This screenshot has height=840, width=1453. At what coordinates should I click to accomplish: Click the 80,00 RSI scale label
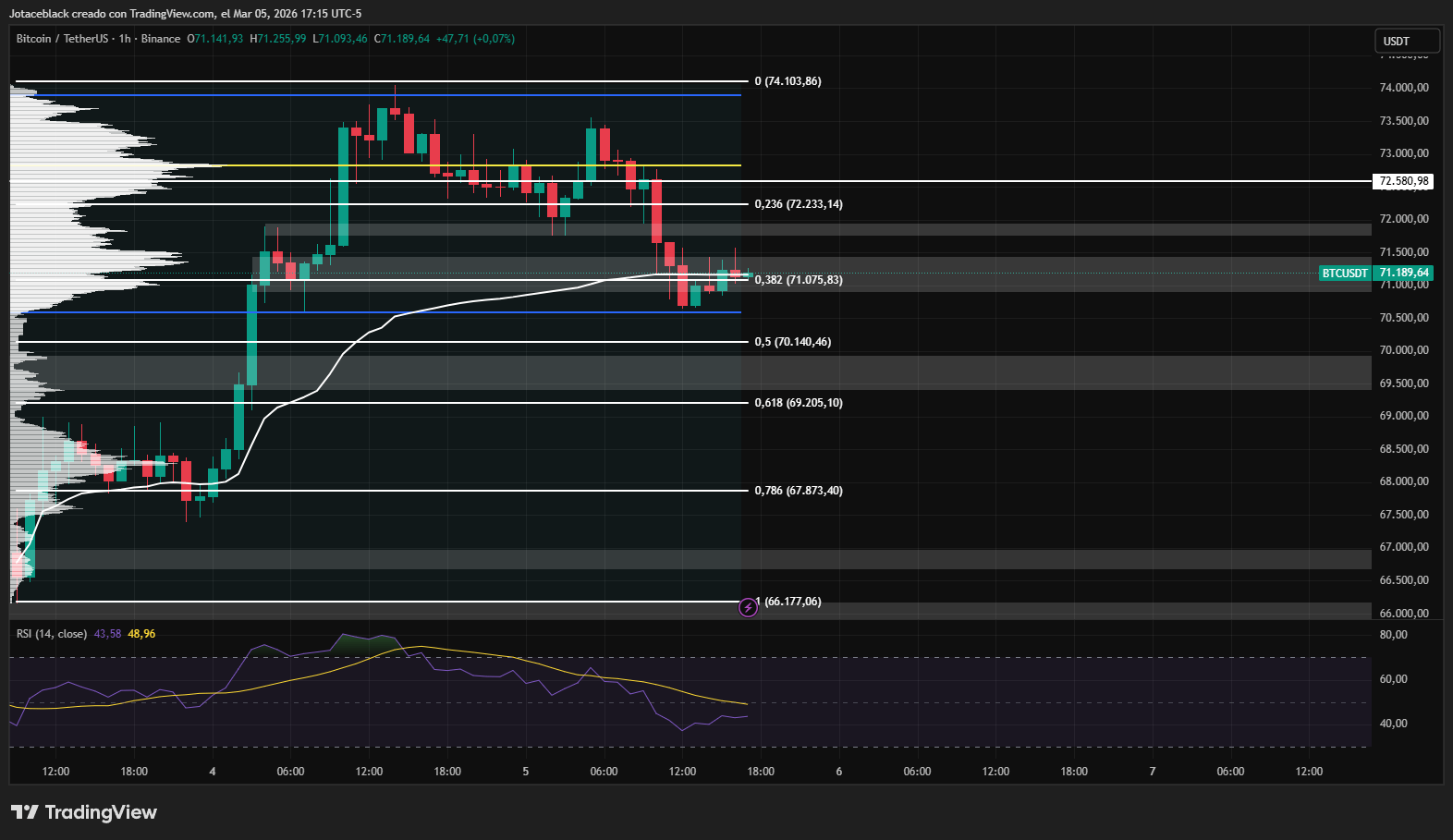(x=1393, y=635)
